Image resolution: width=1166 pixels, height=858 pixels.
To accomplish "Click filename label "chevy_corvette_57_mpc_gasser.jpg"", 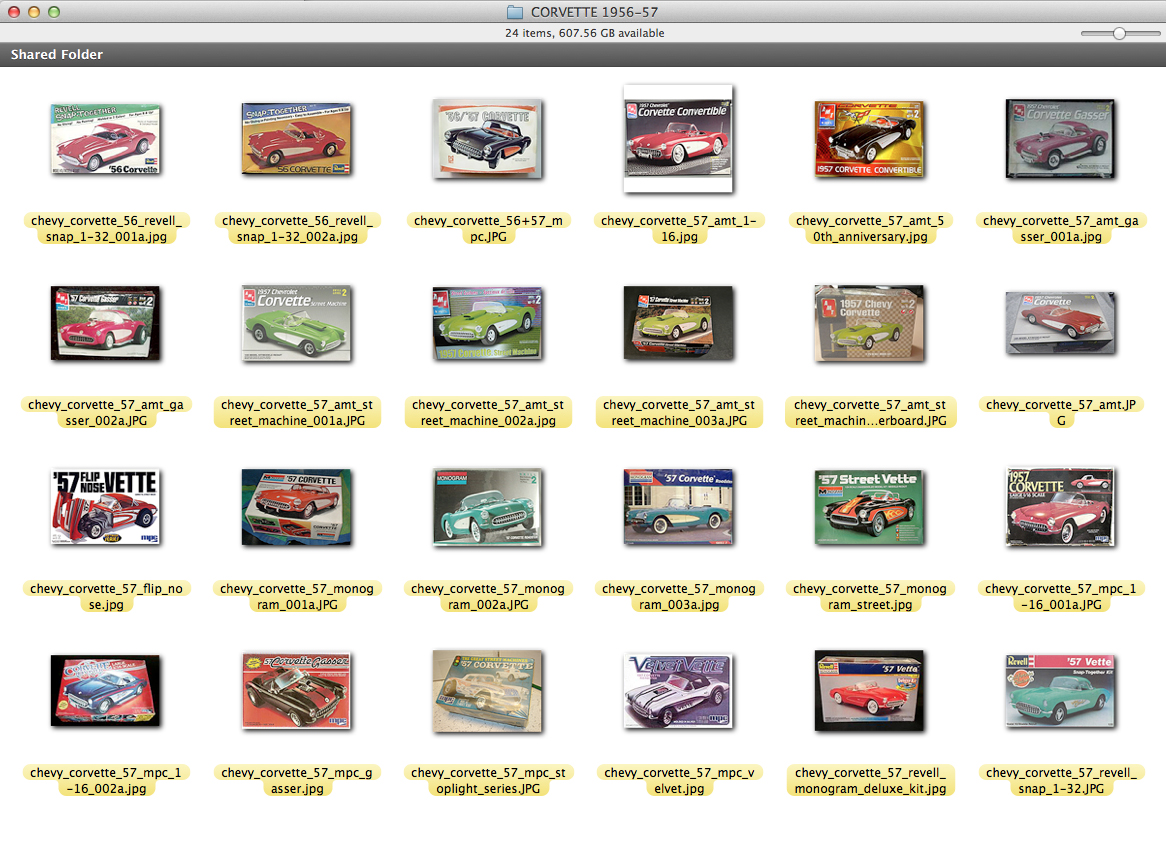I will 297,781.
